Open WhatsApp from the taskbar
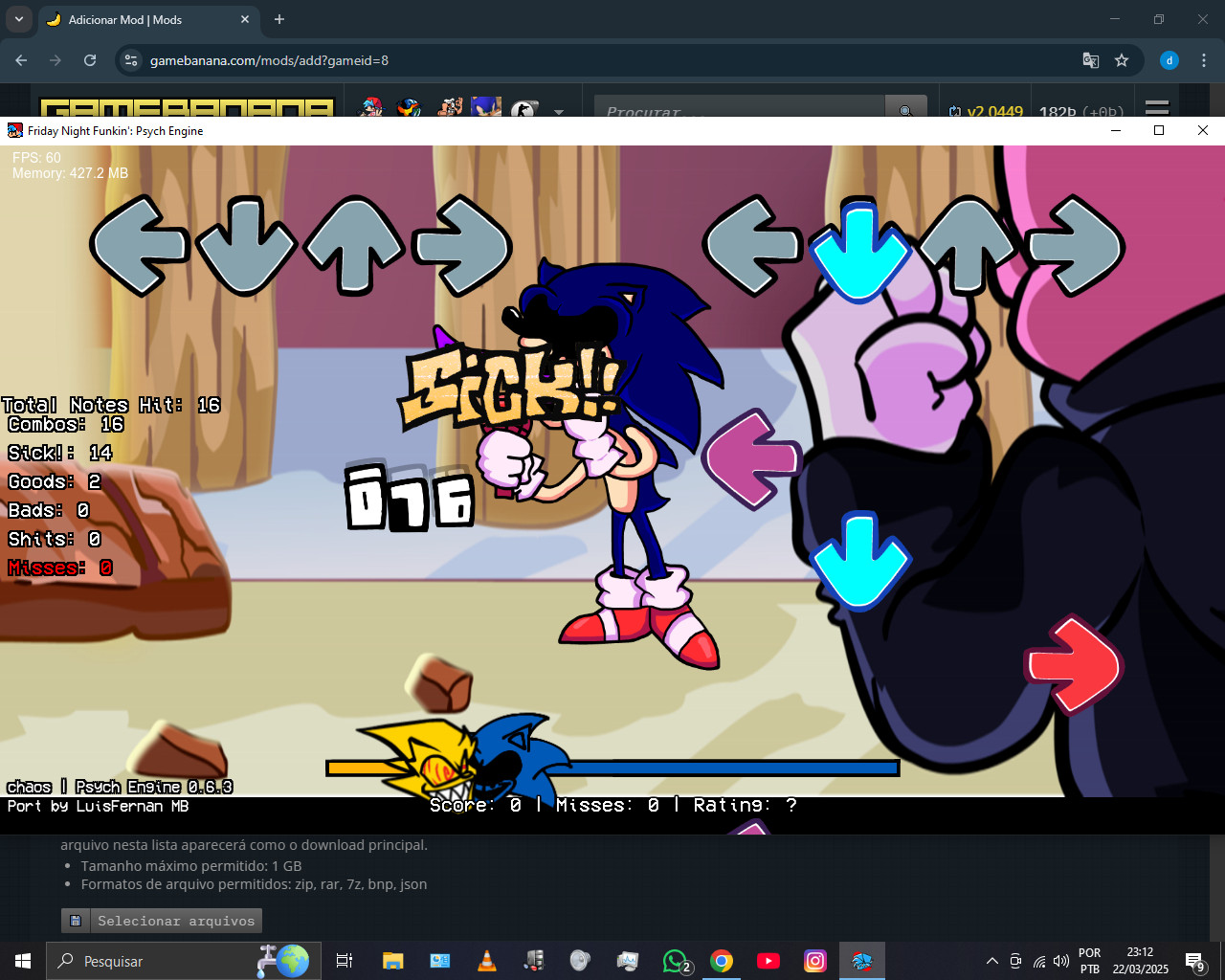Image resolution: width=1225 pixels, height=980 pixels. [675, 961]
